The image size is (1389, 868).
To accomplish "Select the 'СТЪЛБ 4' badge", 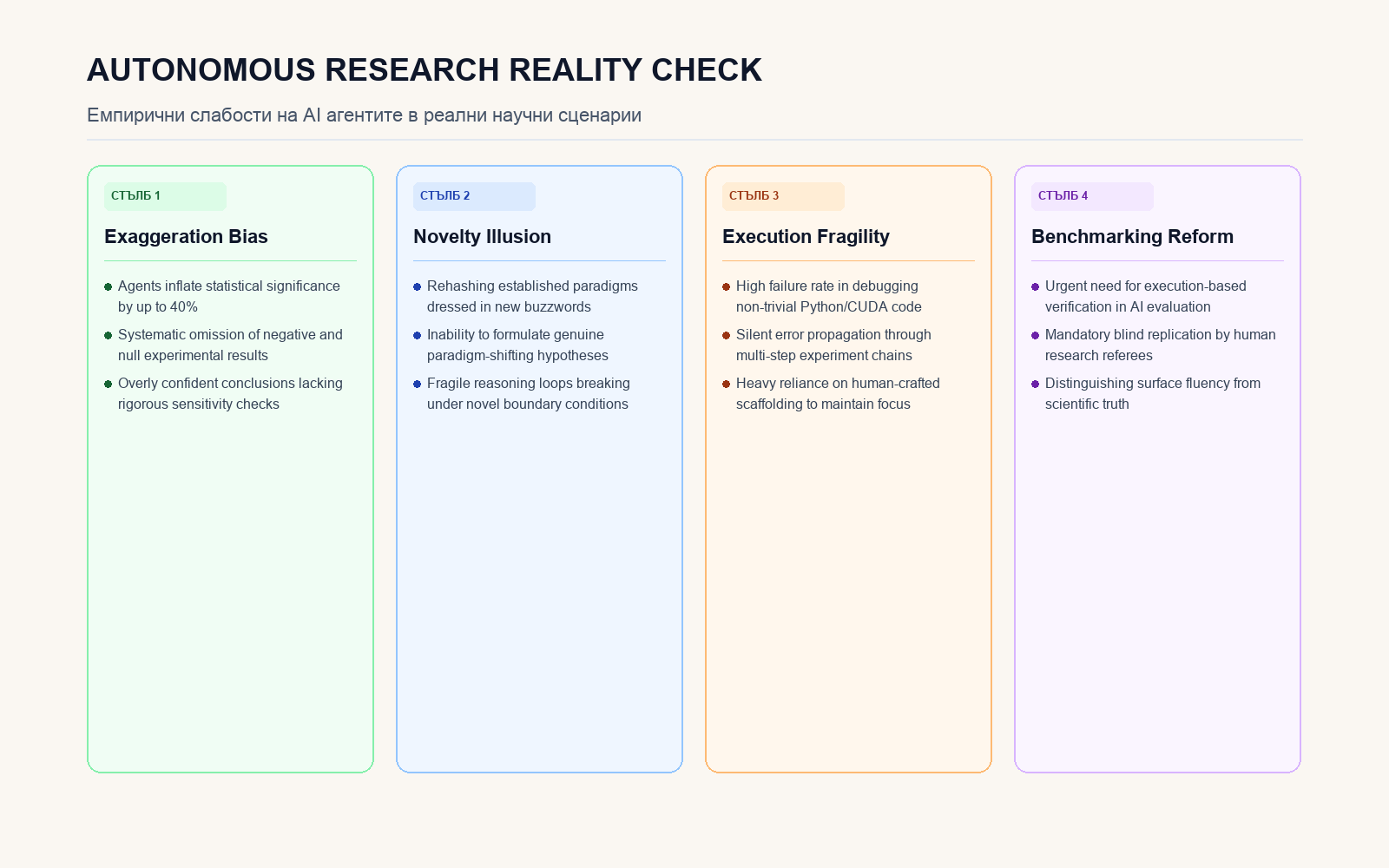I will pos(1092,196).
